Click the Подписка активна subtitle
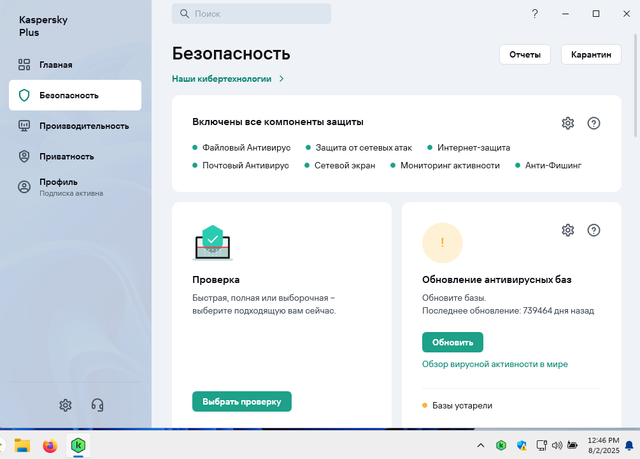 point(71,193)
